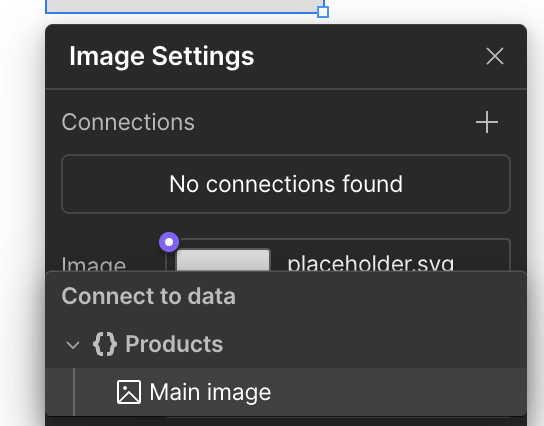Click the blue selection resize handle

[323, 12]
